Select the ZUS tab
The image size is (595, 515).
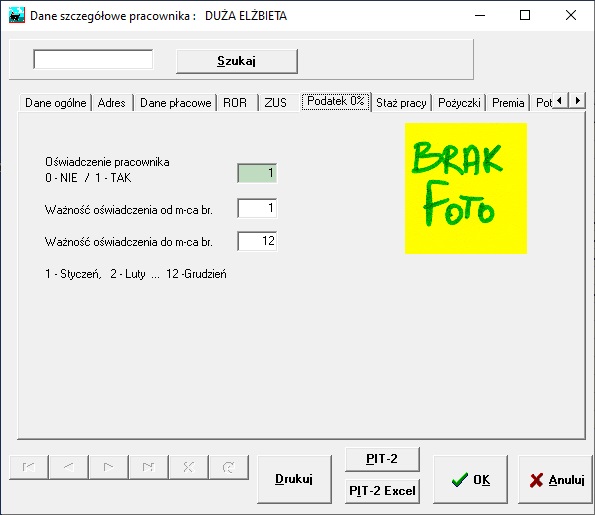(275, 103)
